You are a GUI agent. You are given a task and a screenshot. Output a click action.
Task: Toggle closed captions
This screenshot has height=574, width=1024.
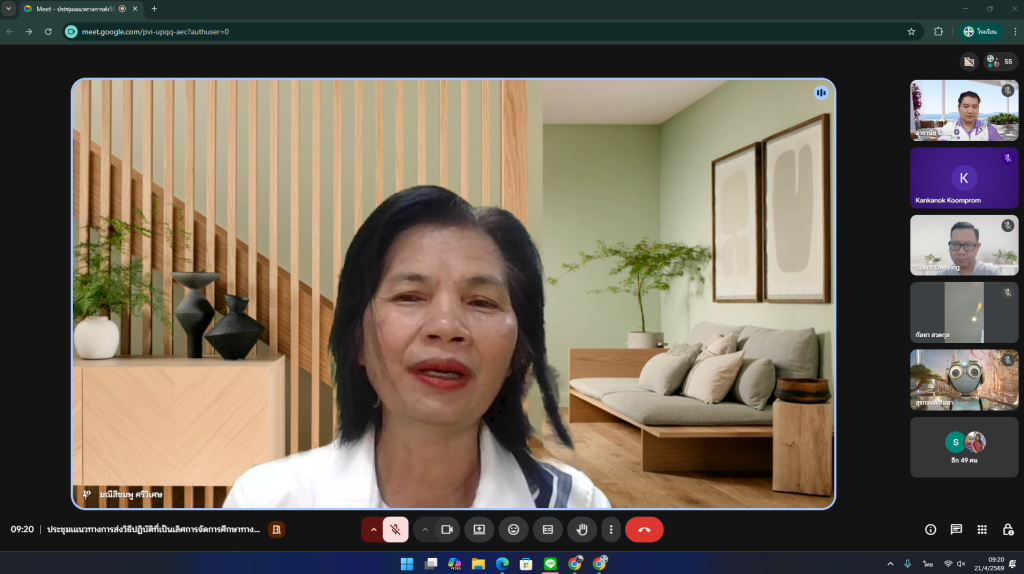coord(547,529)
